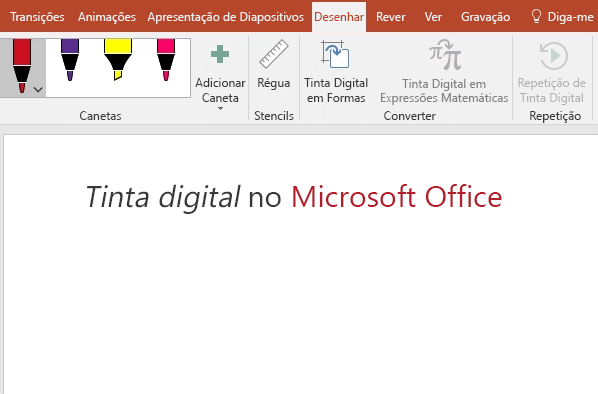Open the Animações tab
This screenshot has height=394, width=598.
coord(107,17)
